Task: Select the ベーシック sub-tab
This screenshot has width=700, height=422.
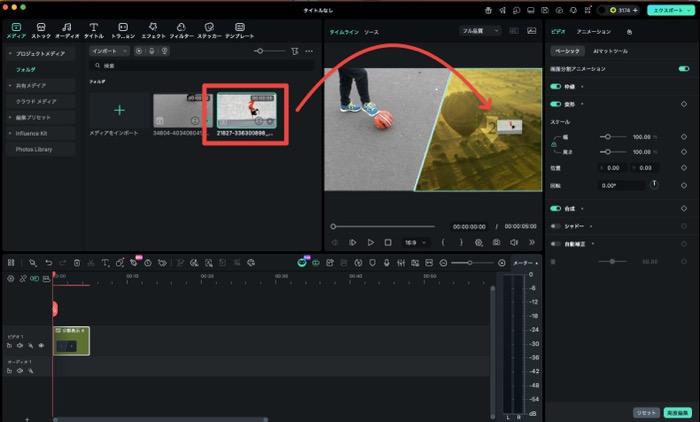Action: 567,51
